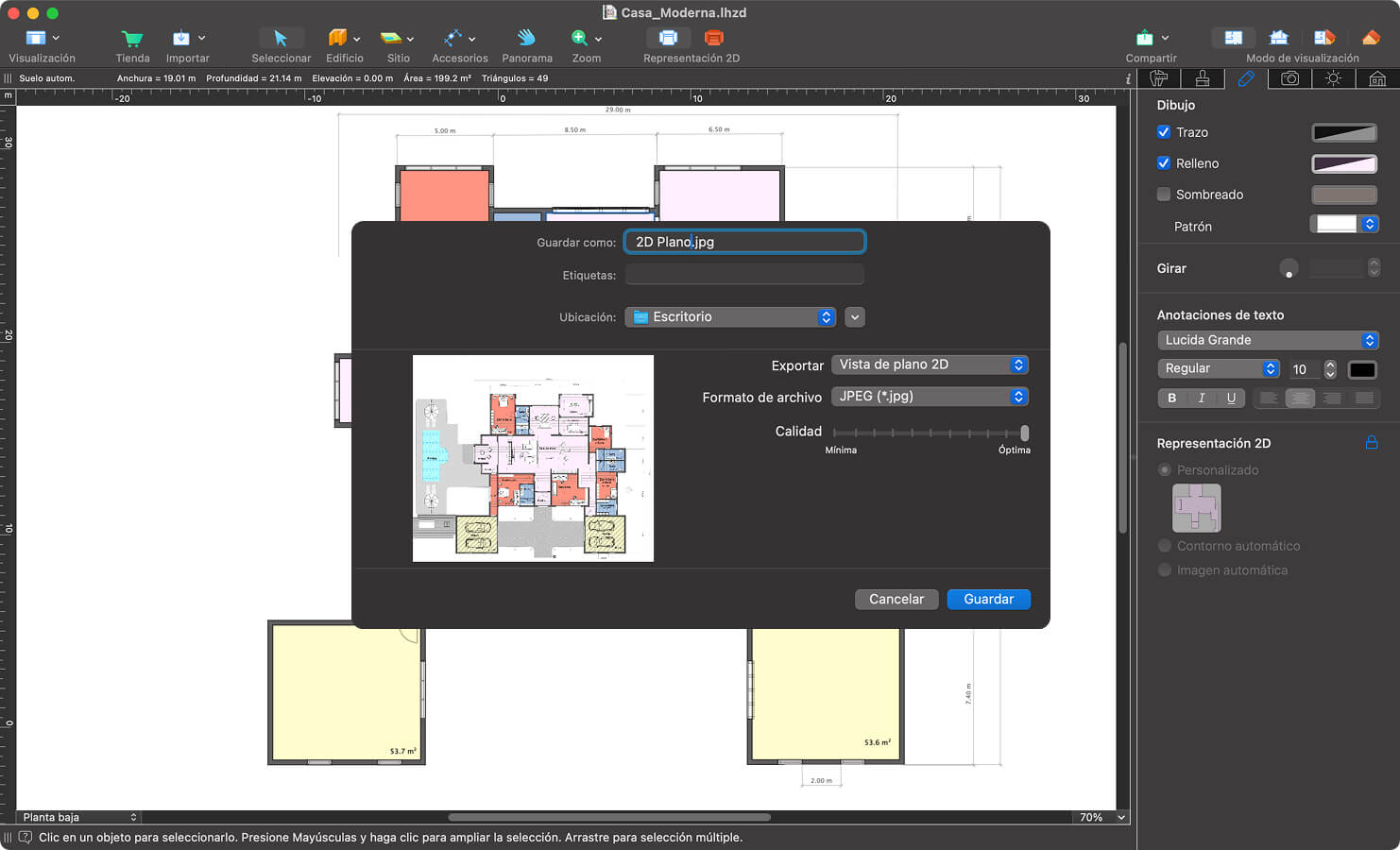This screenshot has width=1400, height=850.
Task: Open the camera inspector tab
Action: 1289,78
